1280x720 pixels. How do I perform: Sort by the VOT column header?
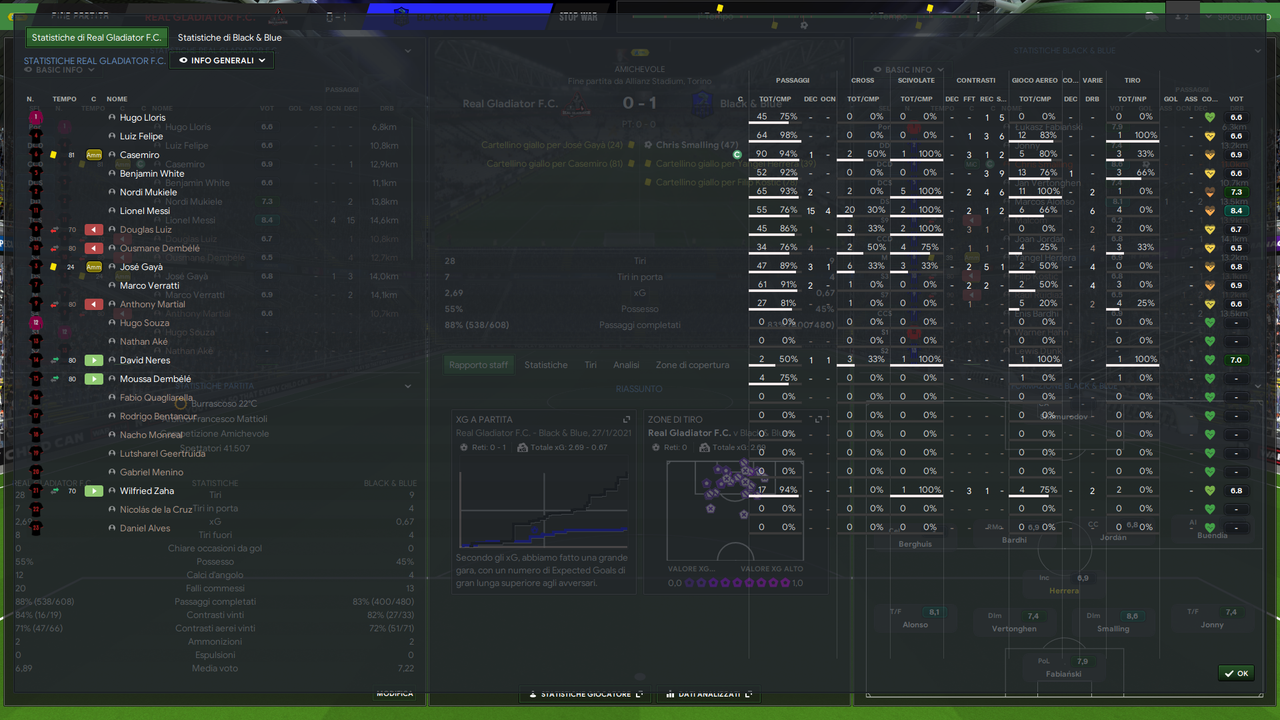coord(1236,99)
